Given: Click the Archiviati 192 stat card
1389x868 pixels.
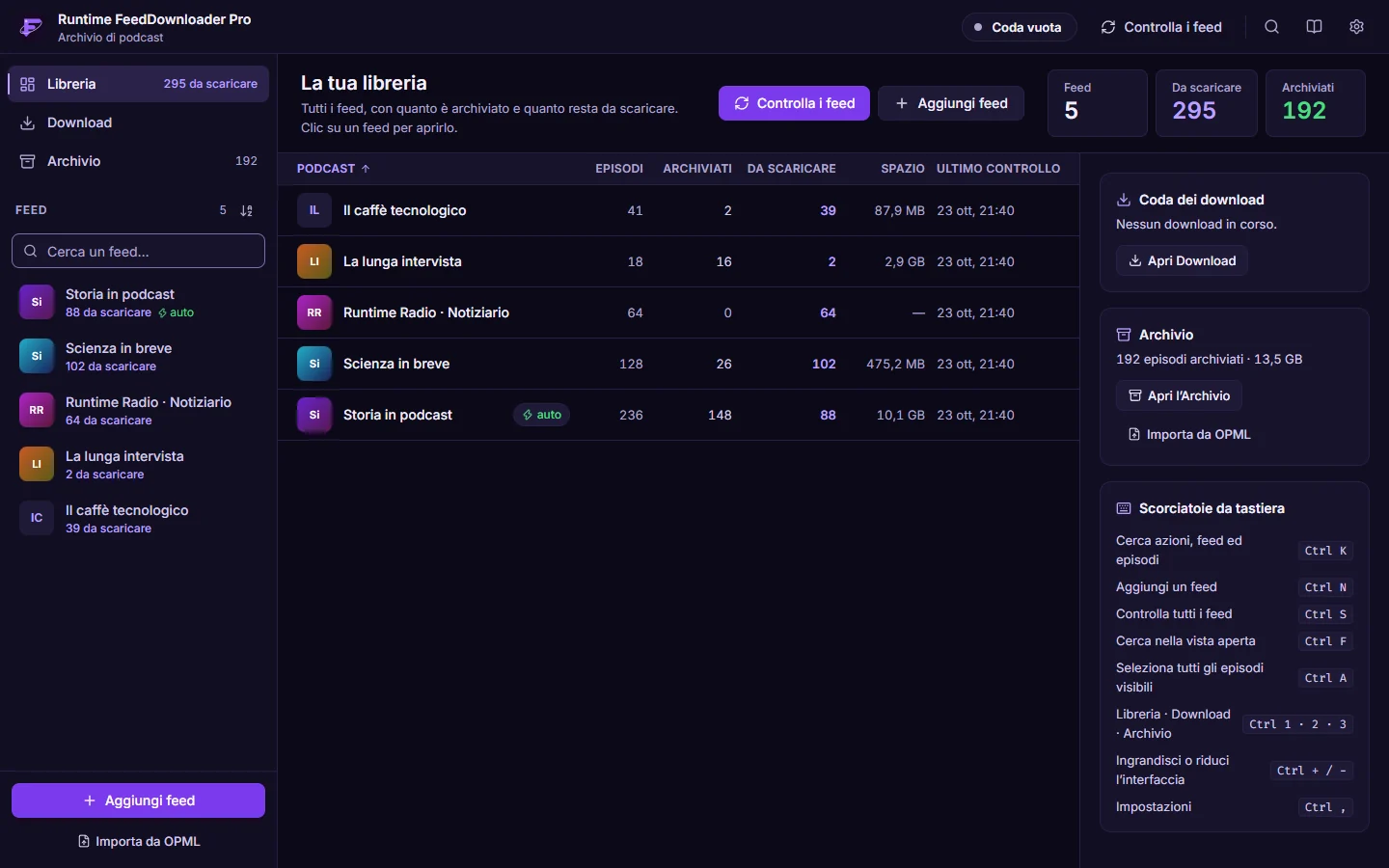Looking at the screenshot, I should tap(1316, 103).
